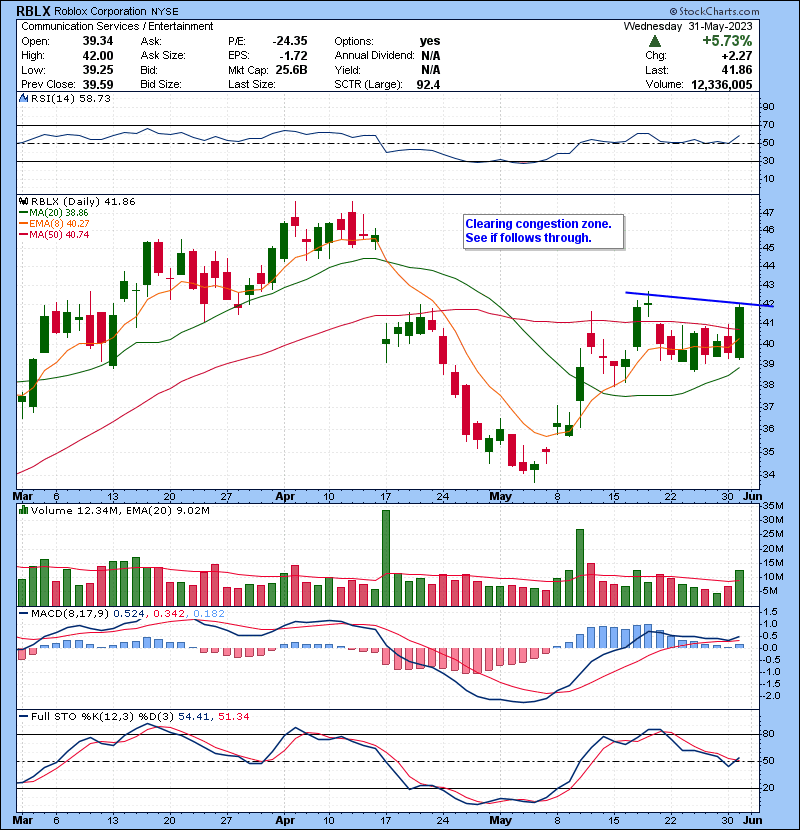This screenshot has height=830, width=800.
Task: Click the High value 42.00
Action: pos(97,56)
